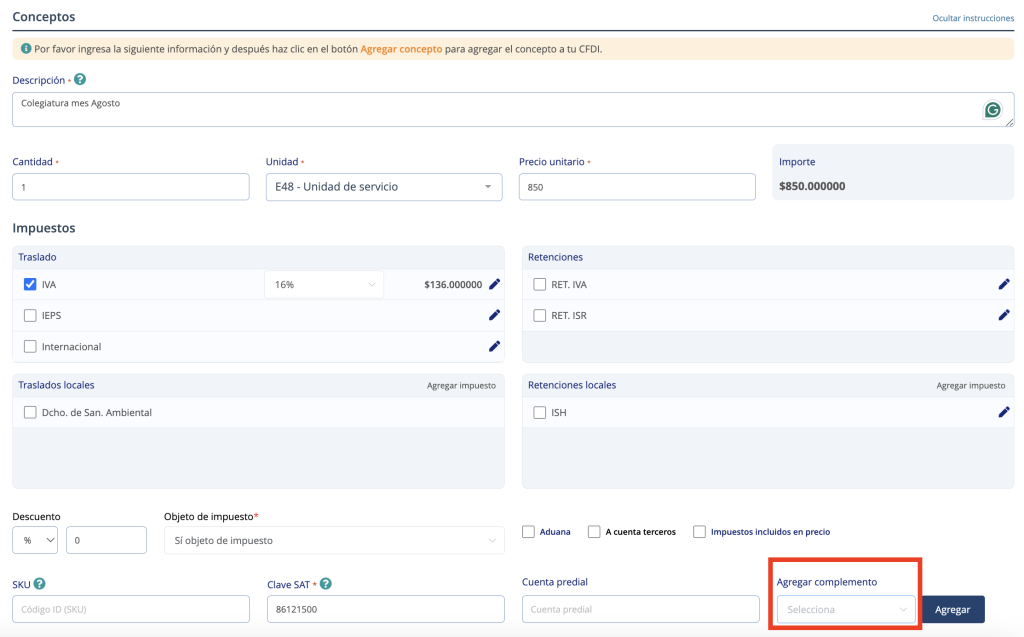Image resolution: width=1024 pixels, height=637 pixels.
Task: Click the pencil icon for RET. ISR
Action: coord(1004,316)
